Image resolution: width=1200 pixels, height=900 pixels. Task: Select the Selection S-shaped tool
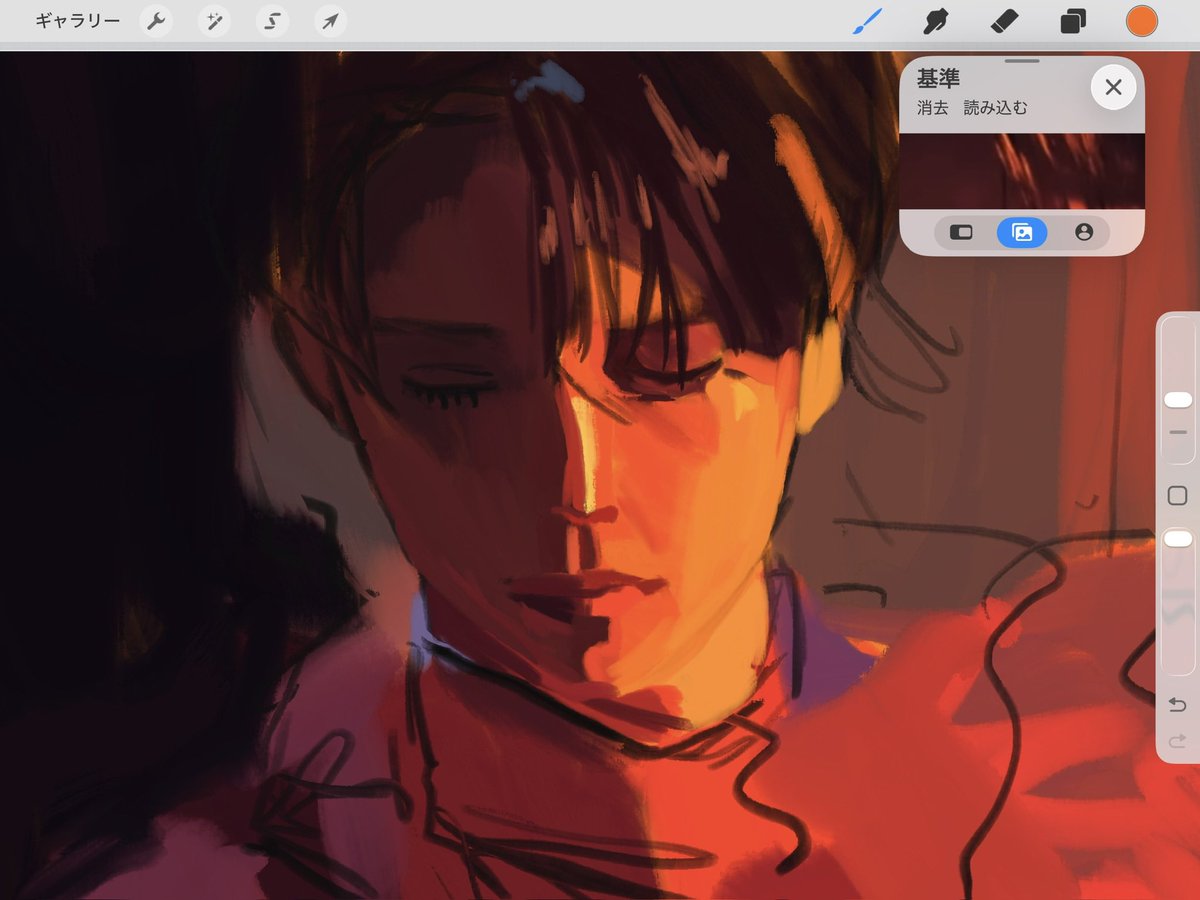272,21
